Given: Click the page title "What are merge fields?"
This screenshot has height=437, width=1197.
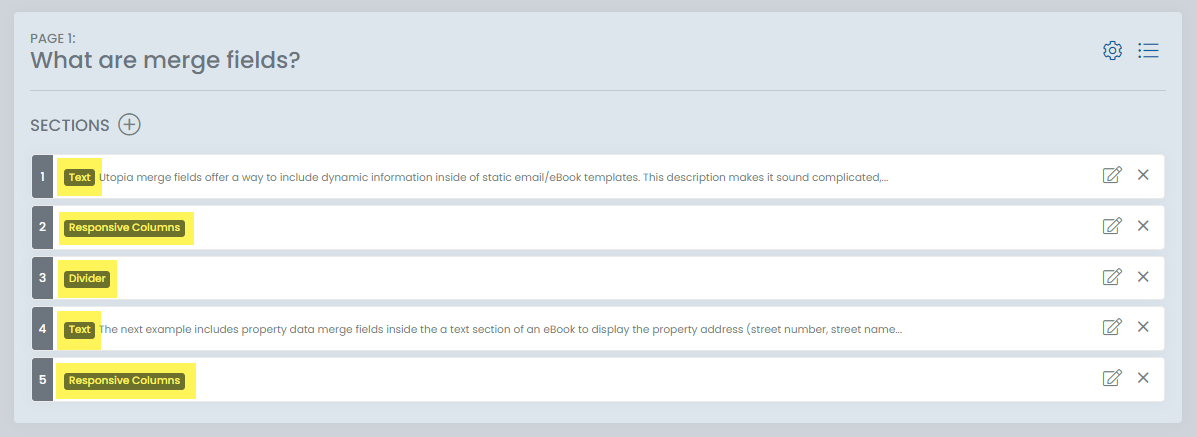Looking at the screenshot, I should 165,60.
